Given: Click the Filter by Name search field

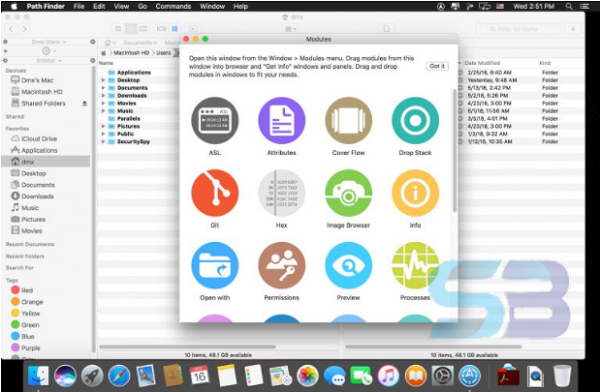Looking at the screenshot, I should 518,29.
